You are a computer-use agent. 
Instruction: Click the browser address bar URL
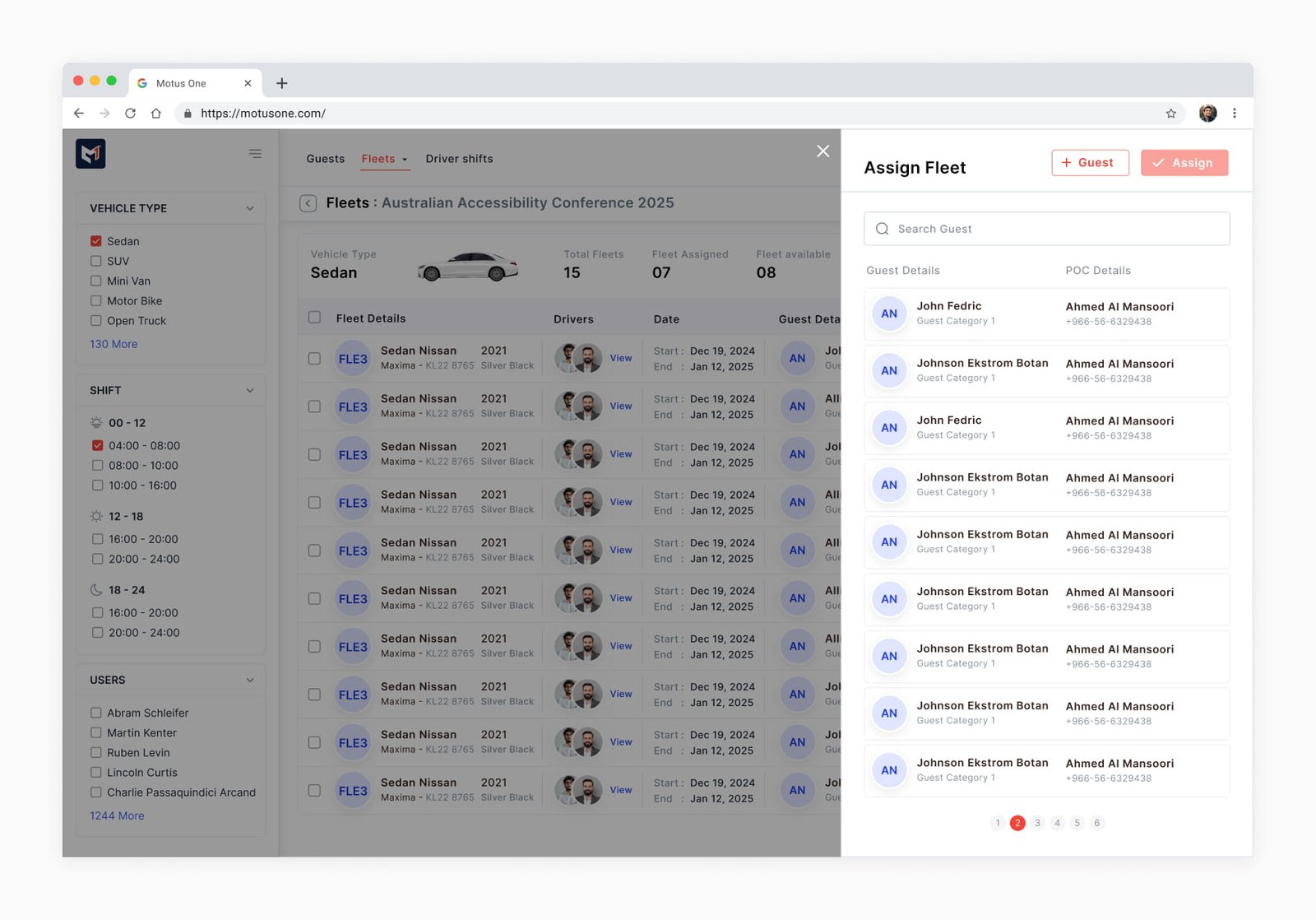coord(263,114)
